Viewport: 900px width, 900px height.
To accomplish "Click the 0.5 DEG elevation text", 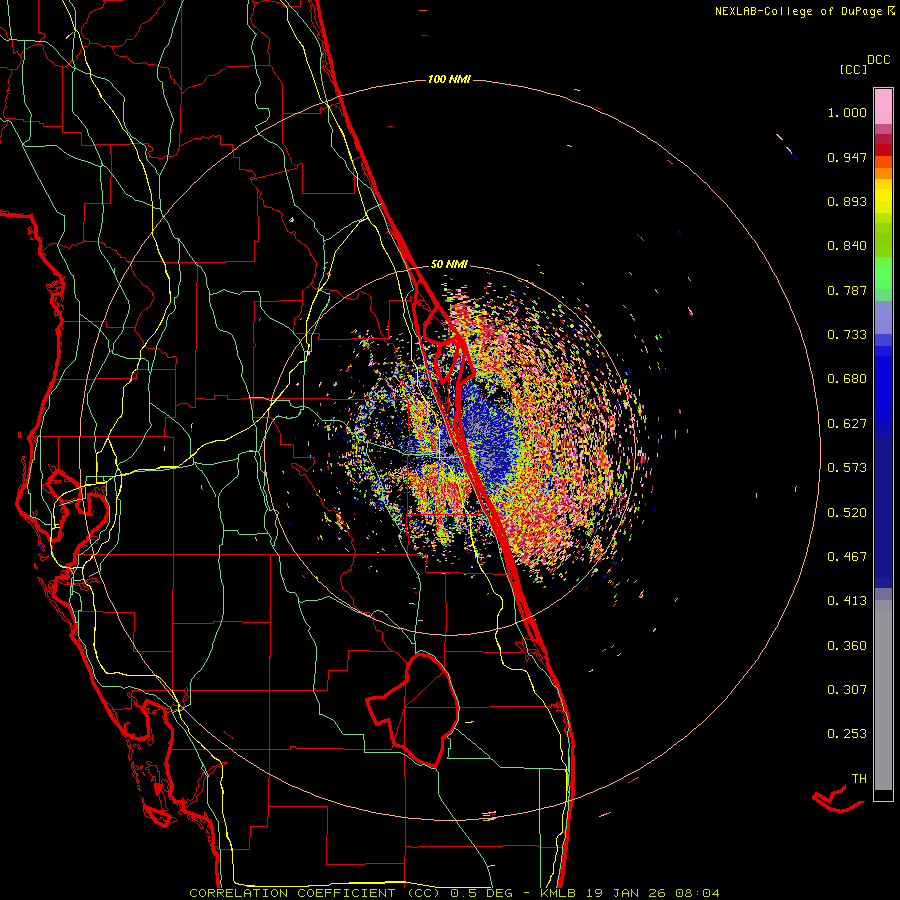I will (x=481, y=893).
